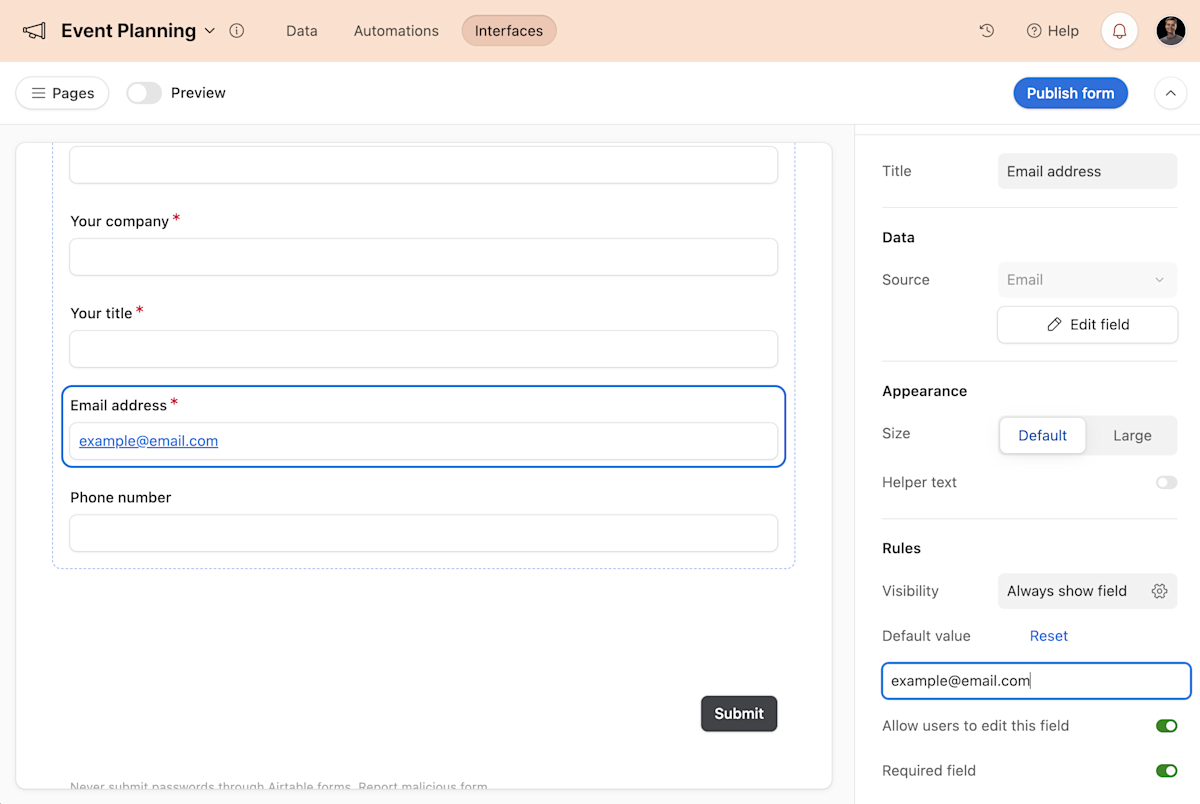Click inside the Default value input field
The width and height of the screenshot is (1200, 804).
[x=1035, y=681]
